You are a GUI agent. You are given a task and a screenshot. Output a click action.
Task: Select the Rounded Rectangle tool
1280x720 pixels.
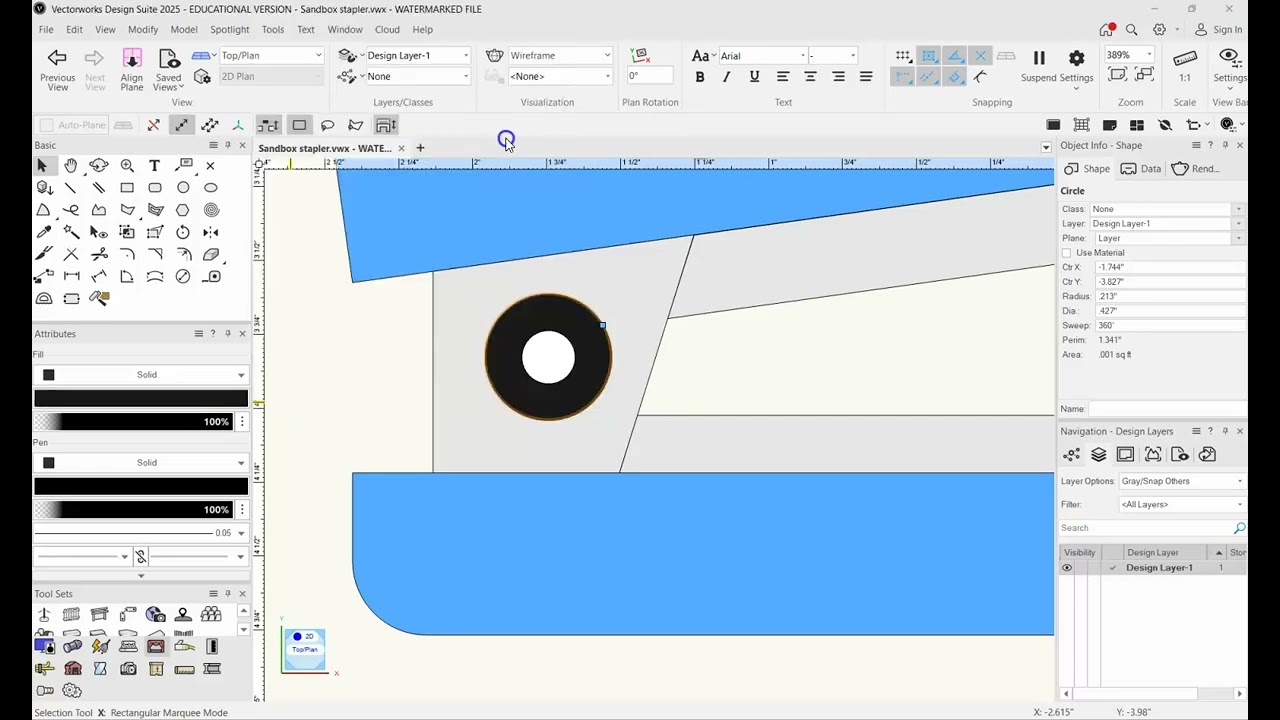pos(155,188)
